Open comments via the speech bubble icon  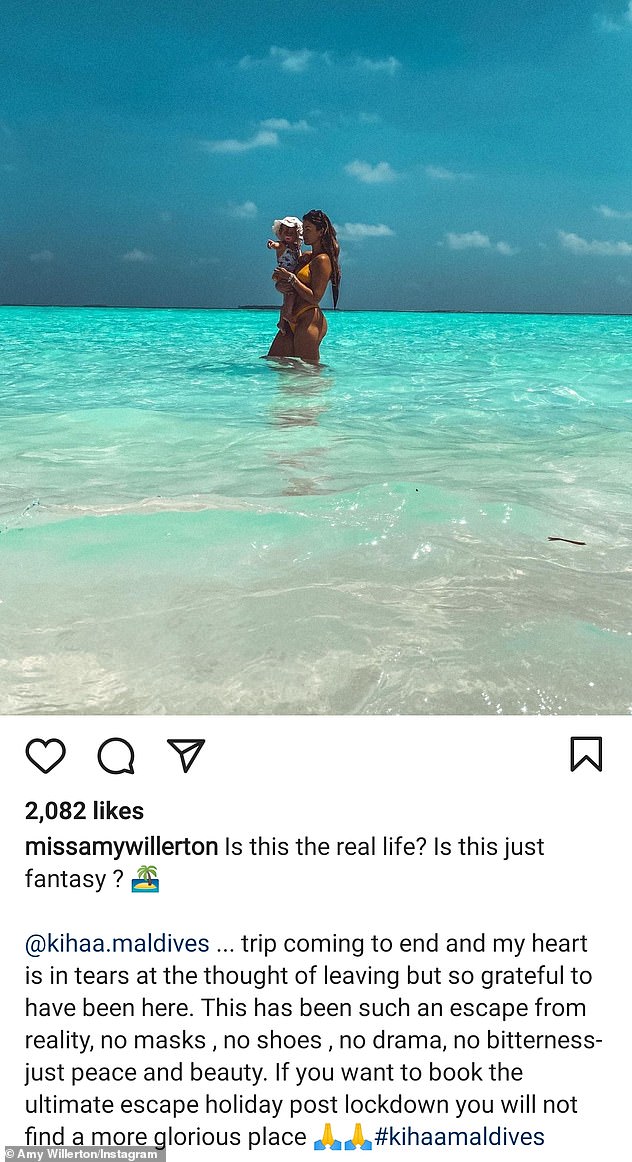[116, 755]
